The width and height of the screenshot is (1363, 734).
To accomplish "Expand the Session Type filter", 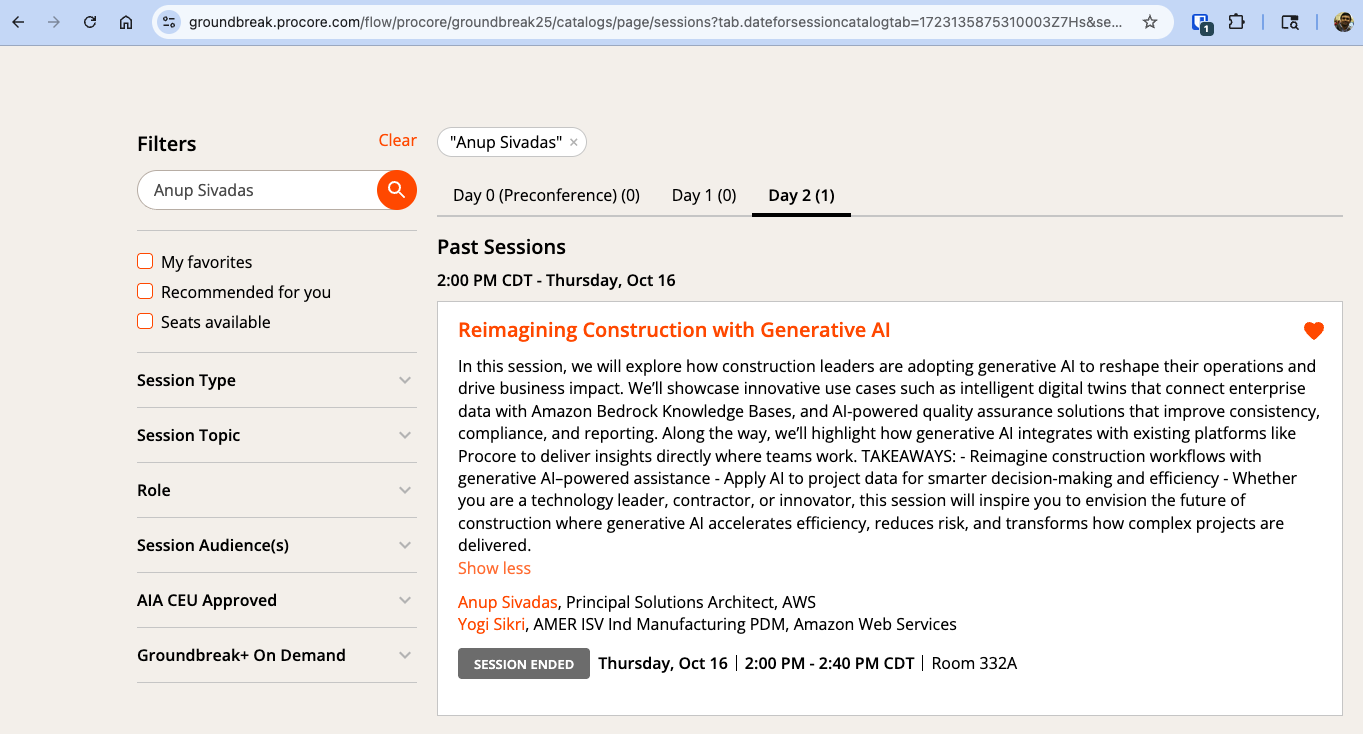I will point(276,380).
